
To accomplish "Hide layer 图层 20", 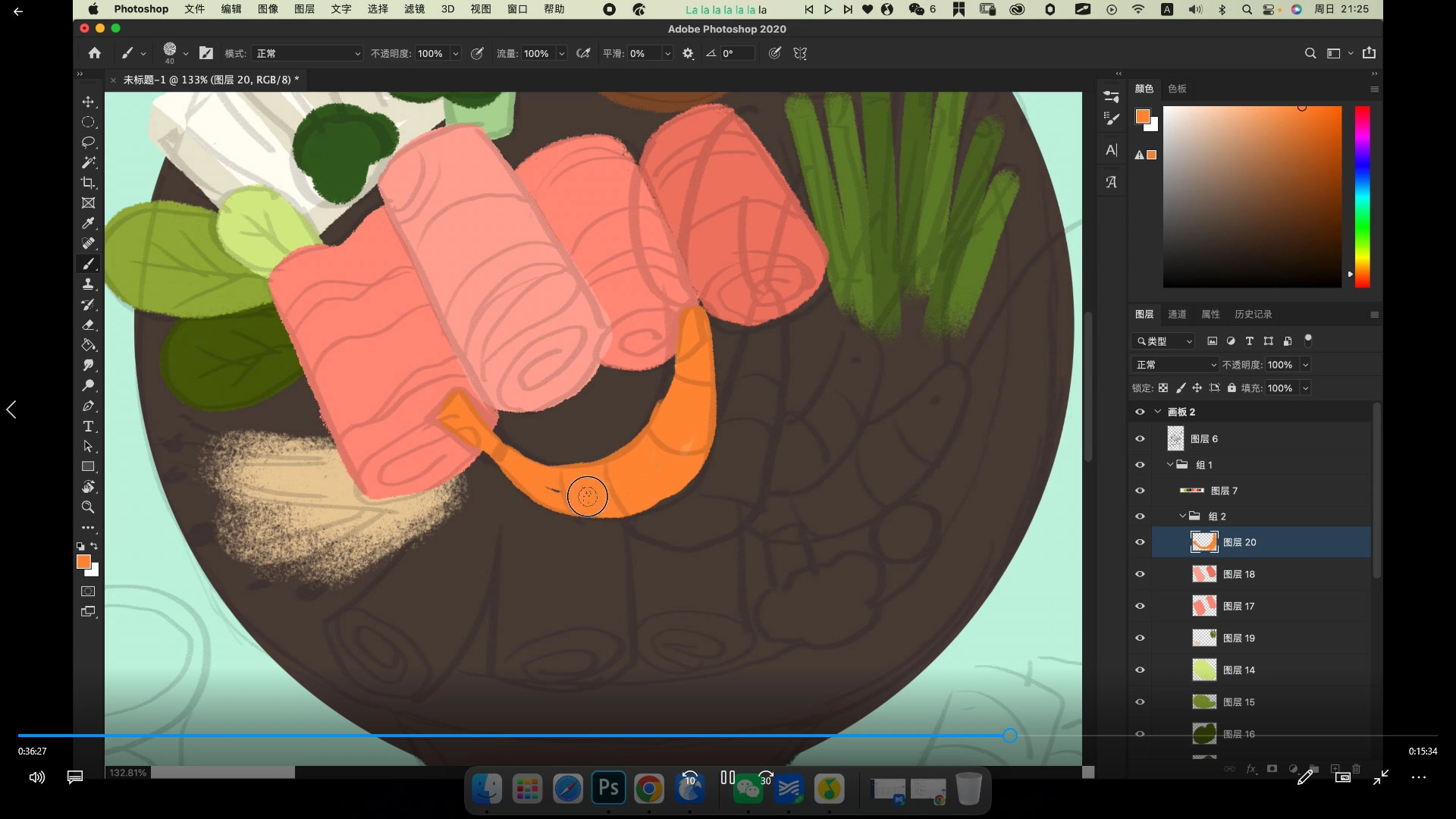I will 1140,542.
